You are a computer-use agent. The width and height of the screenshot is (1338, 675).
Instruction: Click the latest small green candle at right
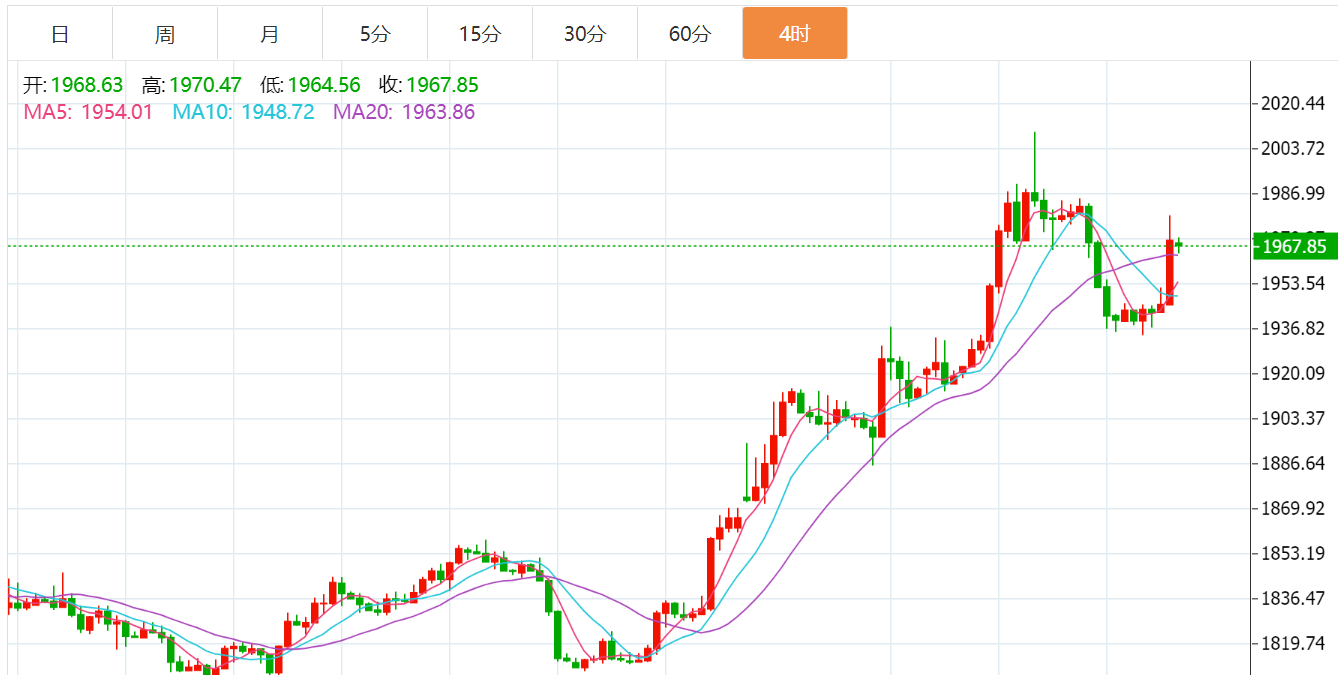(1179, 245)
